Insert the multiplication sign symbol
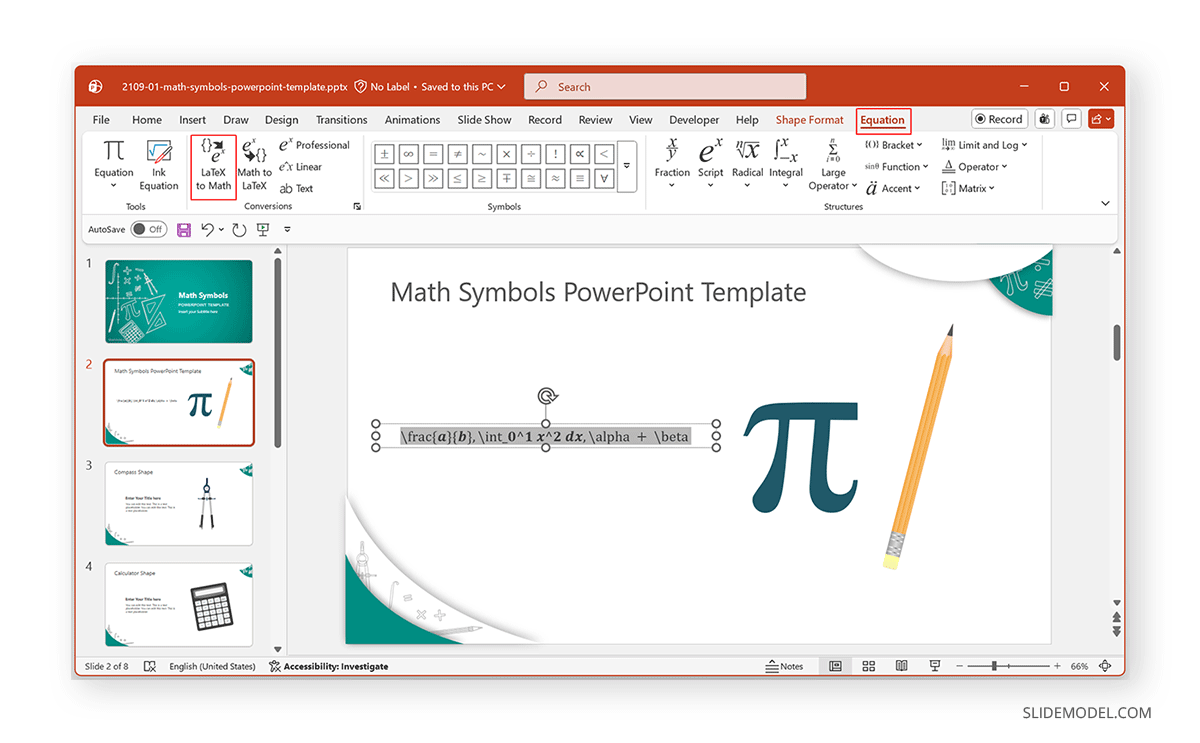The width and height of the screenshot is (1200, 743). [505, 154]
